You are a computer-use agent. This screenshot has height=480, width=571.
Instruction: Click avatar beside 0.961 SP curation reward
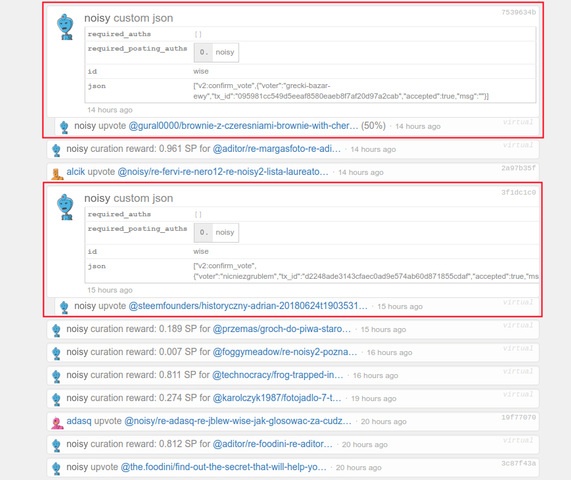(x=56, y=150)
